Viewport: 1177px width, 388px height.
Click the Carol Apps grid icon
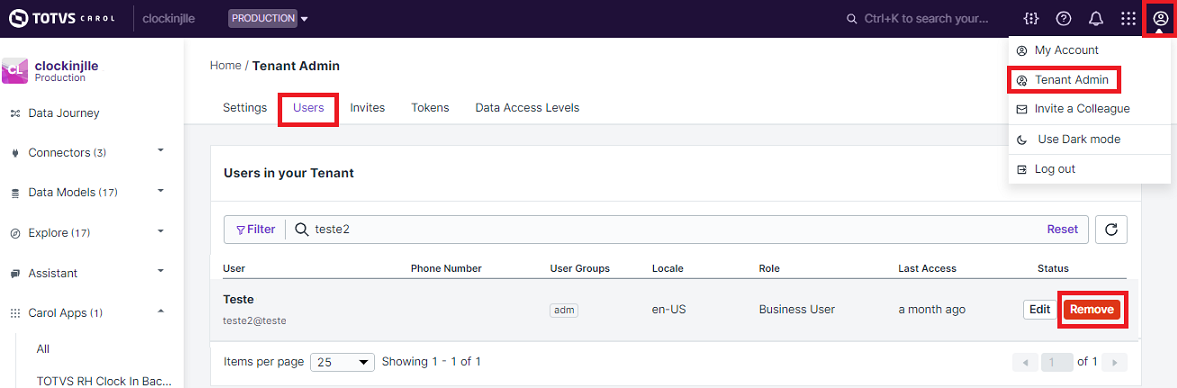pos(15,313)
